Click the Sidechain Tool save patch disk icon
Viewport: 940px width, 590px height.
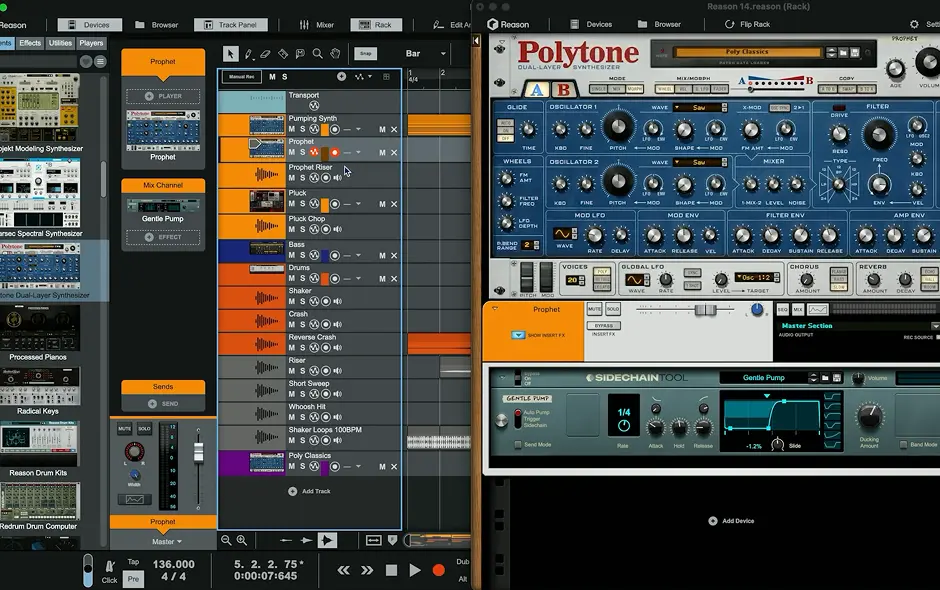pyautogui.click(x=837, y=378)
